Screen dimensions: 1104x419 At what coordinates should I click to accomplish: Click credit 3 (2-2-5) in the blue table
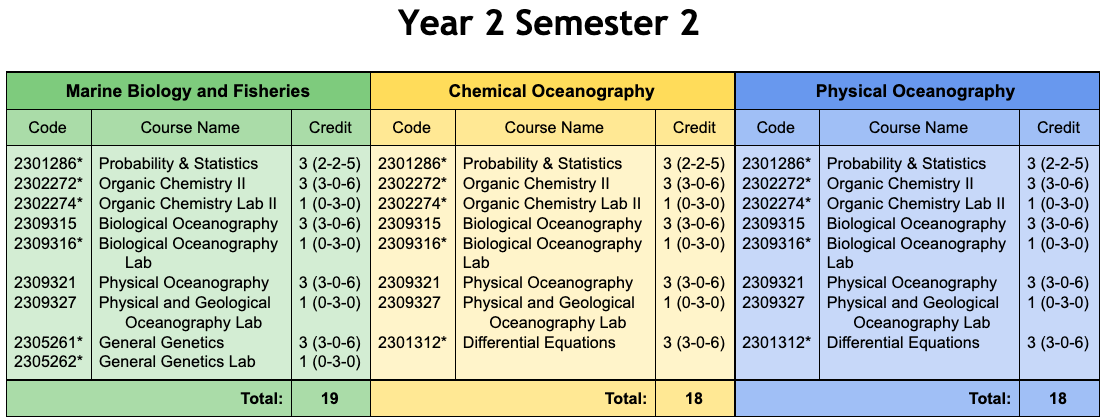pyautogui.click(x=1058, y=164)
